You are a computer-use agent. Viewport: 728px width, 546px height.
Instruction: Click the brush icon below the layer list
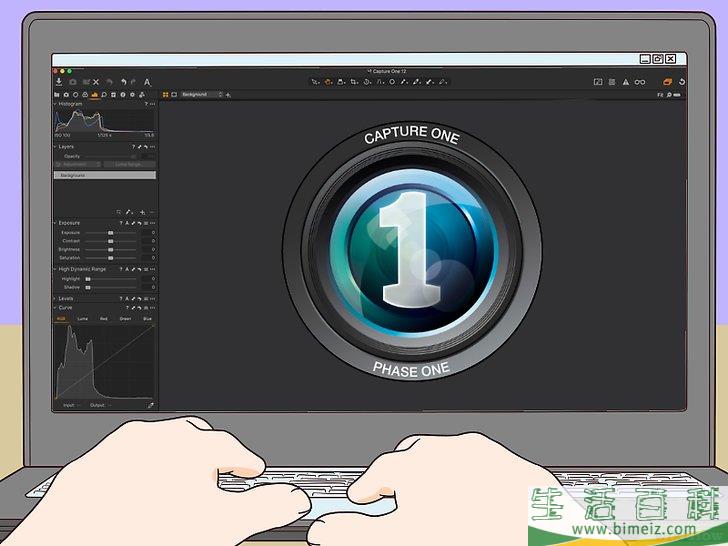pos(129,212)
